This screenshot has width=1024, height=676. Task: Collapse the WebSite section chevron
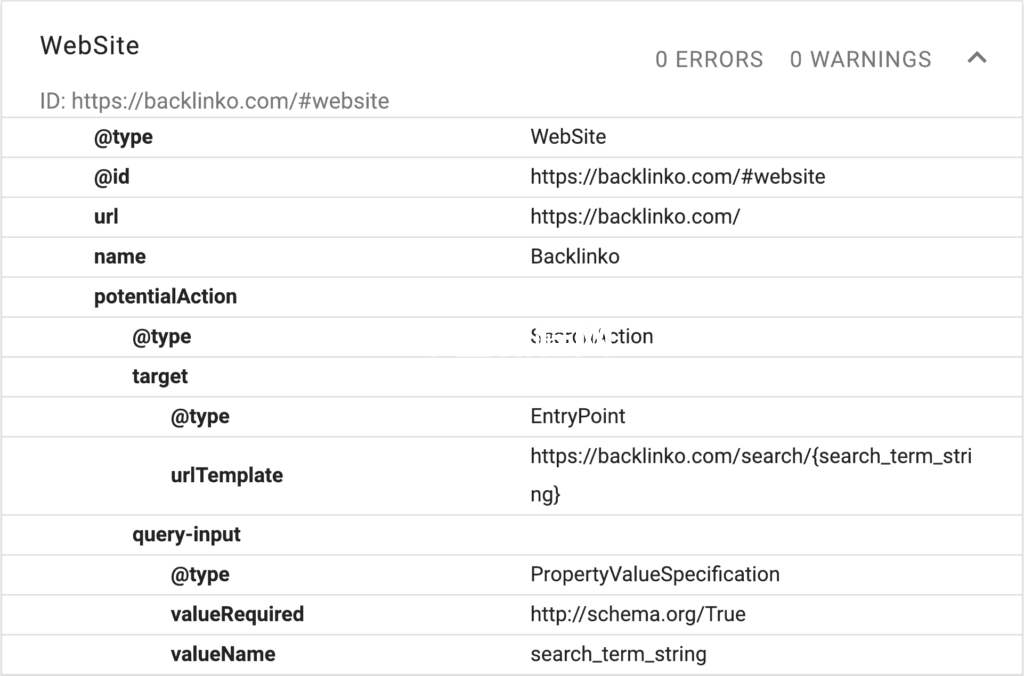977,58
